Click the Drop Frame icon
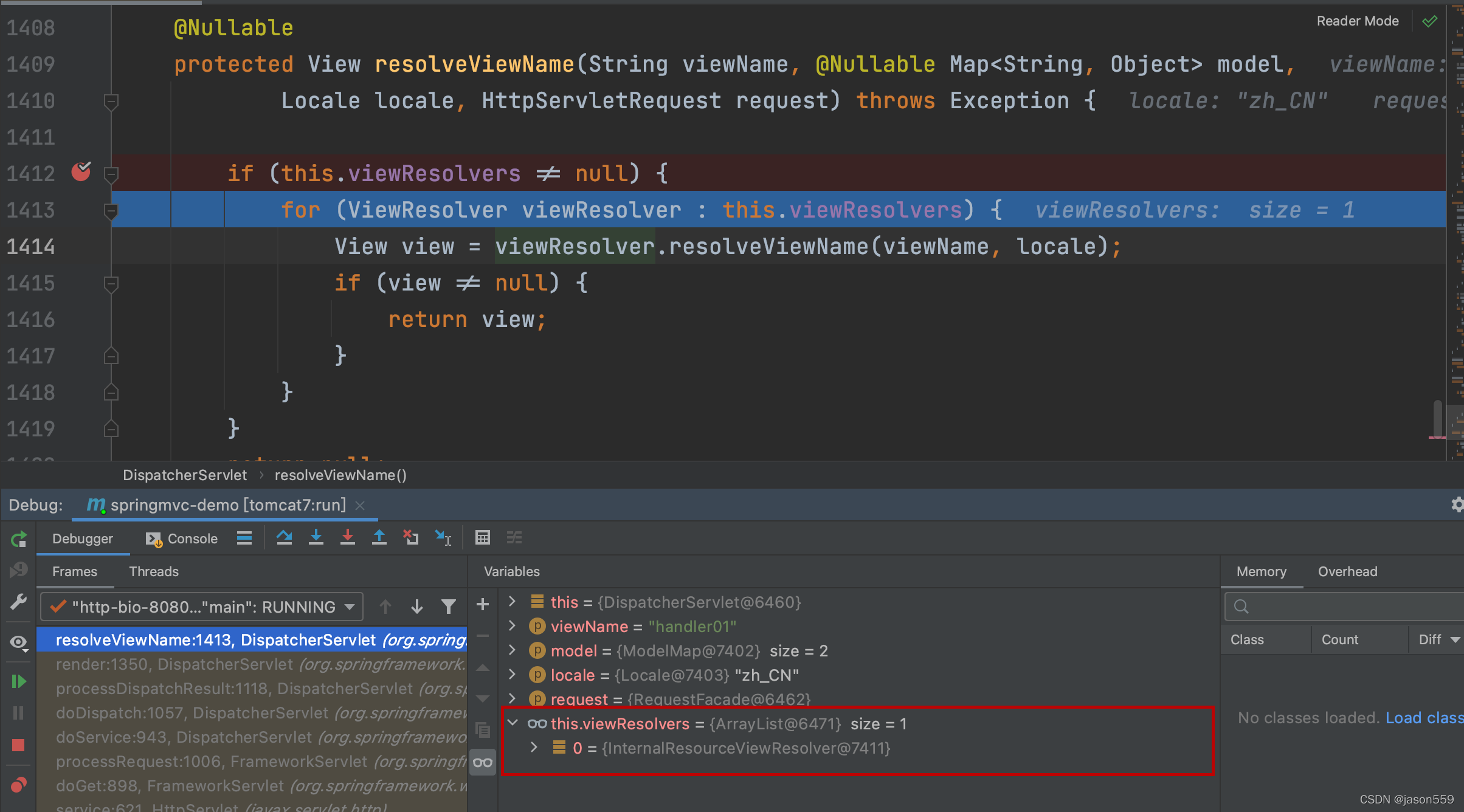The height and width of the screenshot is (812, 1464). coord(411,538)
